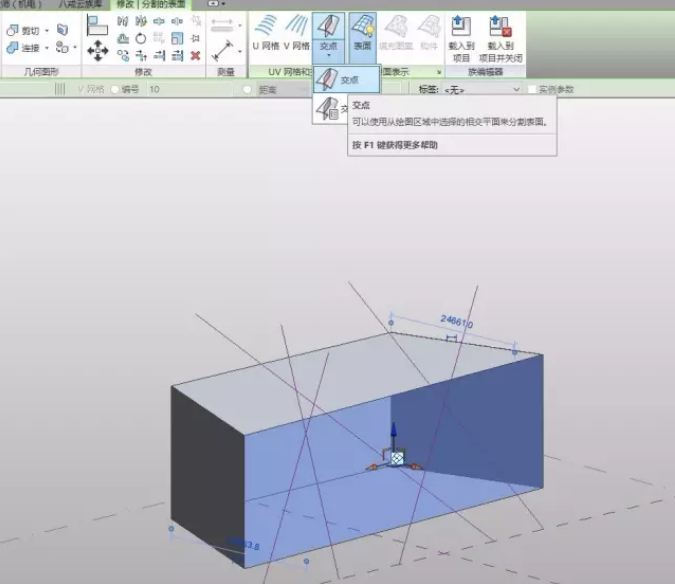Select the Cut (剪切) geometry tool
The height and width of the screenshot is (584, 675).
pyautogui.click(x=22, y=30)
